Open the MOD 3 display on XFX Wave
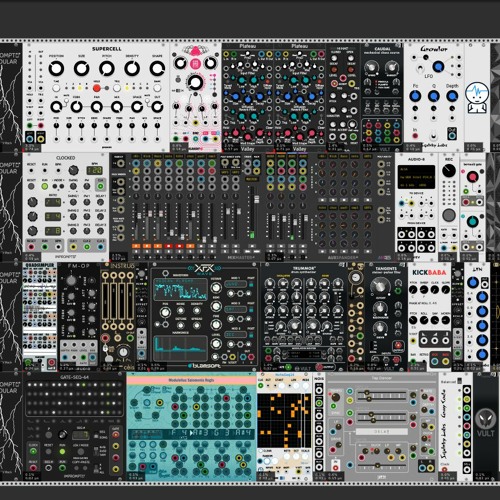The height and width of the screenshot is (500, 500). [x=235, y=334]
